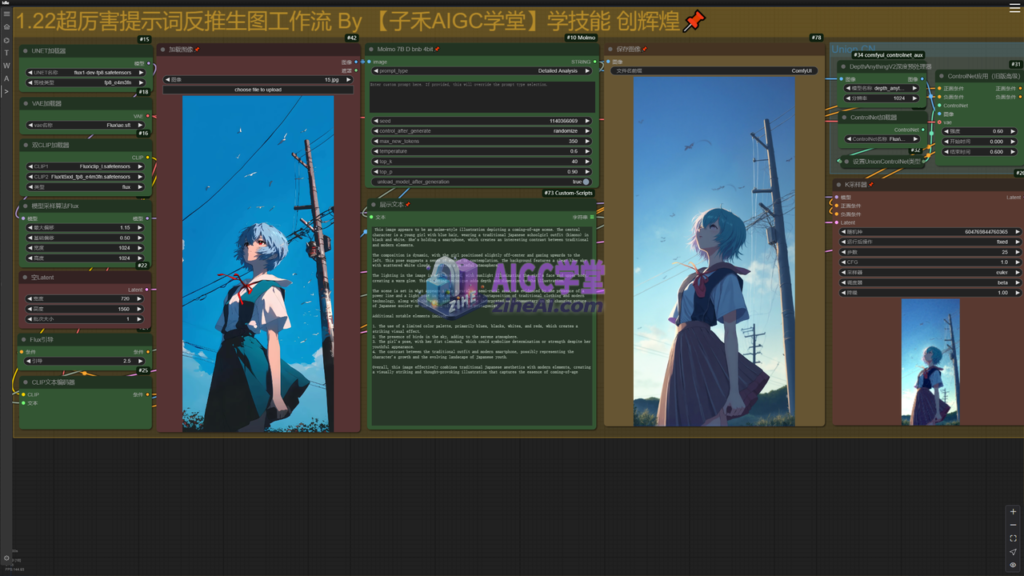Select the W item in the left sidebar
The height and width of the screenshot is (576, 1024).
(7, 66)
